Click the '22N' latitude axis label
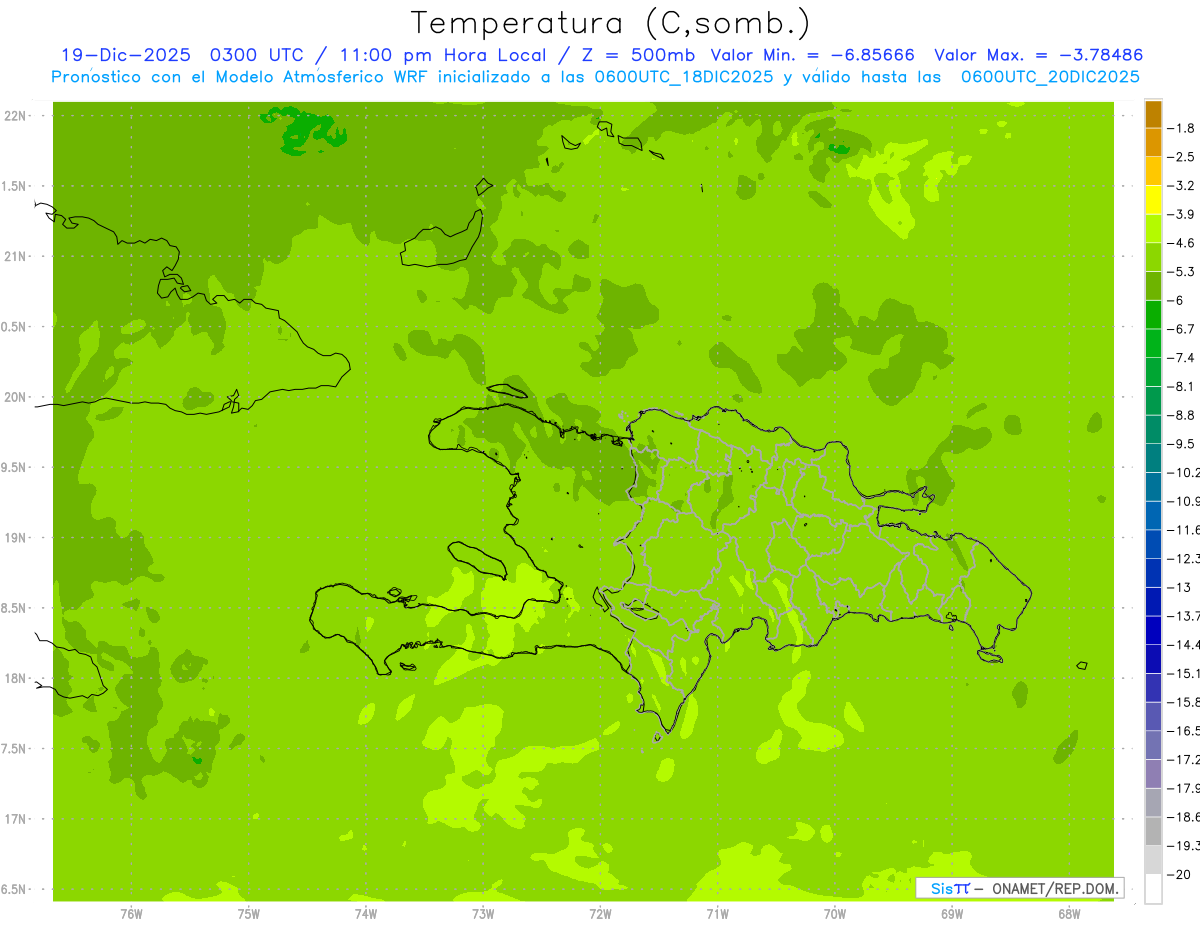1200x927 pixels. [16, 116]
